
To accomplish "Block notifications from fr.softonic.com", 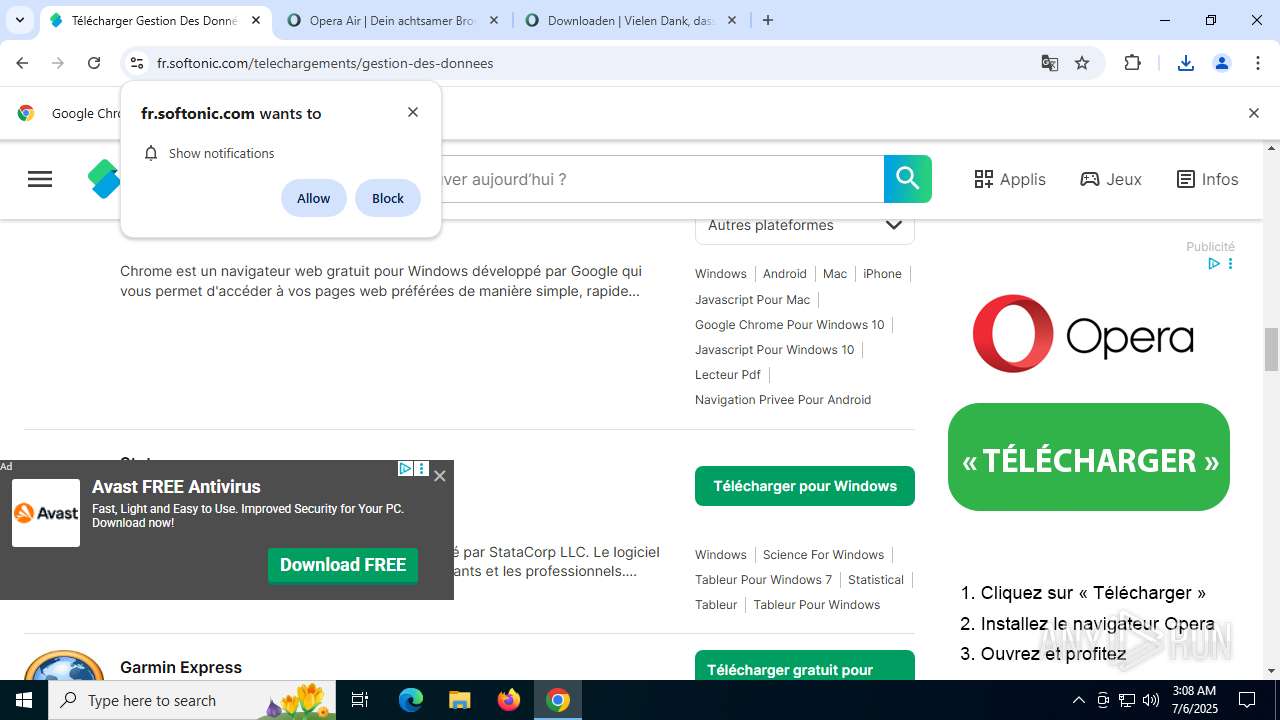I will click(388, 198).
